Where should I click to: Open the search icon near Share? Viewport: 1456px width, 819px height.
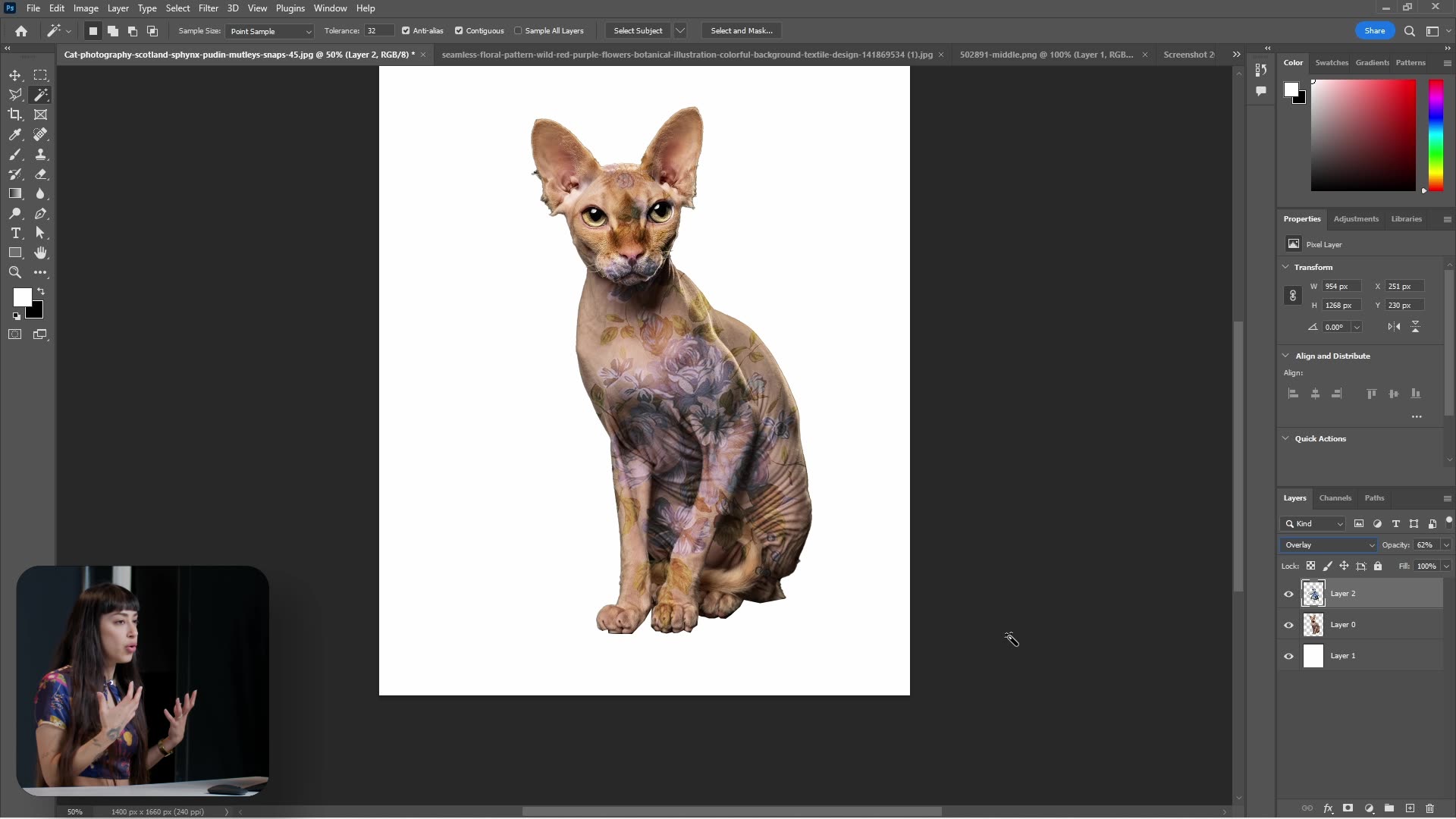(1409, 31)
